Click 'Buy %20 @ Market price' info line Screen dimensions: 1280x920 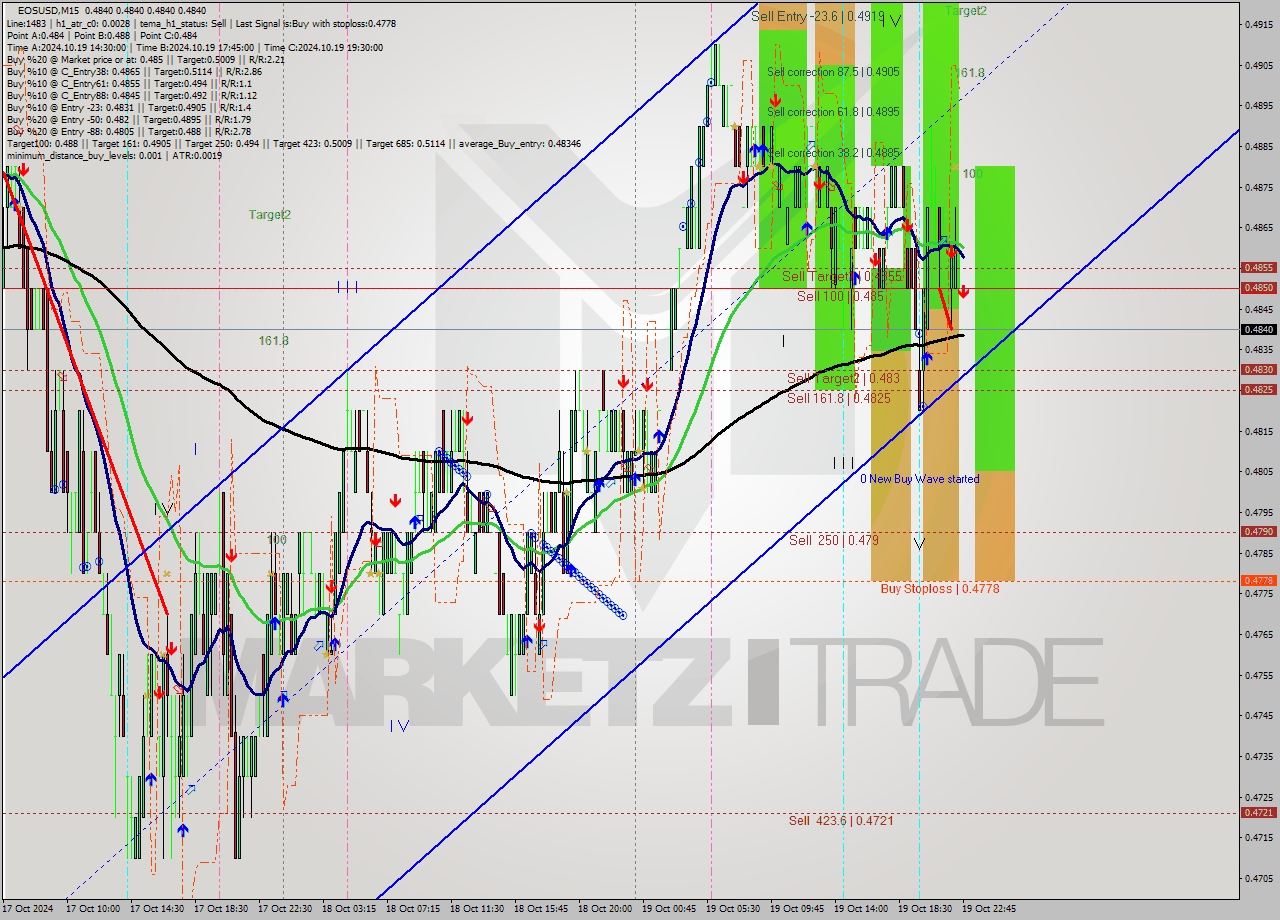click(x=145, y=59)
